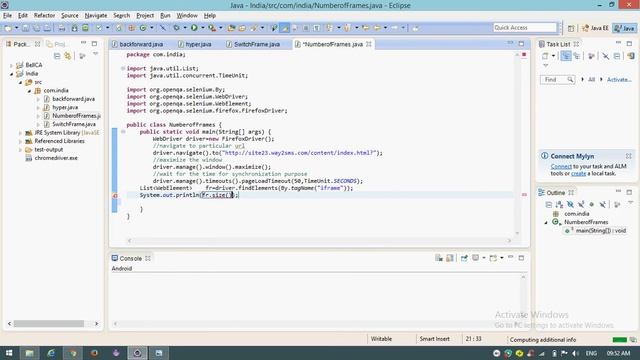
Task: Open the File menu
Action: pyautogui.click(x=7, y=16)
